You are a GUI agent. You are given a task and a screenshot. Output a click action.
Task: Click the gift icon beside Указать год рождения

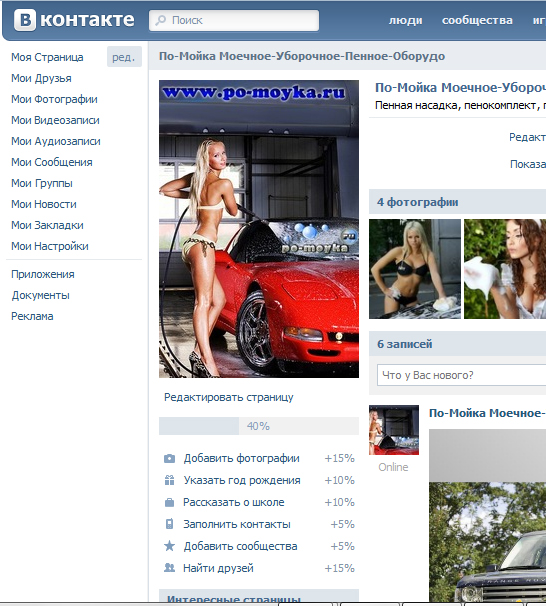coord(169,480)
